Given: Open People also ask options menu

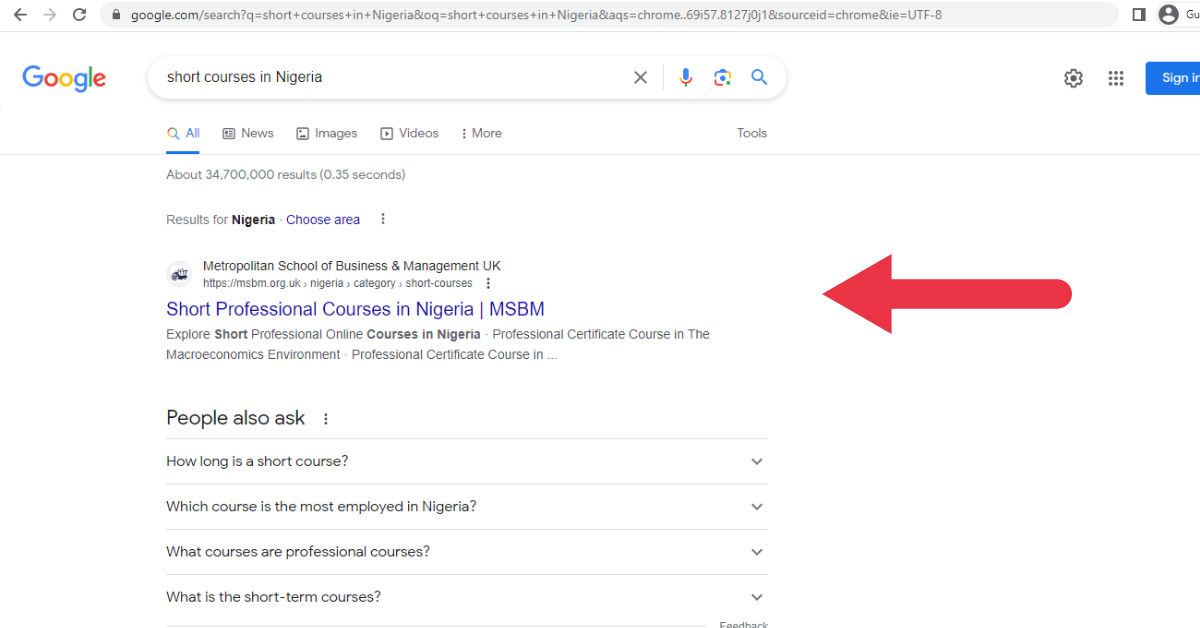Looking at the screenshot, I should coord(325,419).
